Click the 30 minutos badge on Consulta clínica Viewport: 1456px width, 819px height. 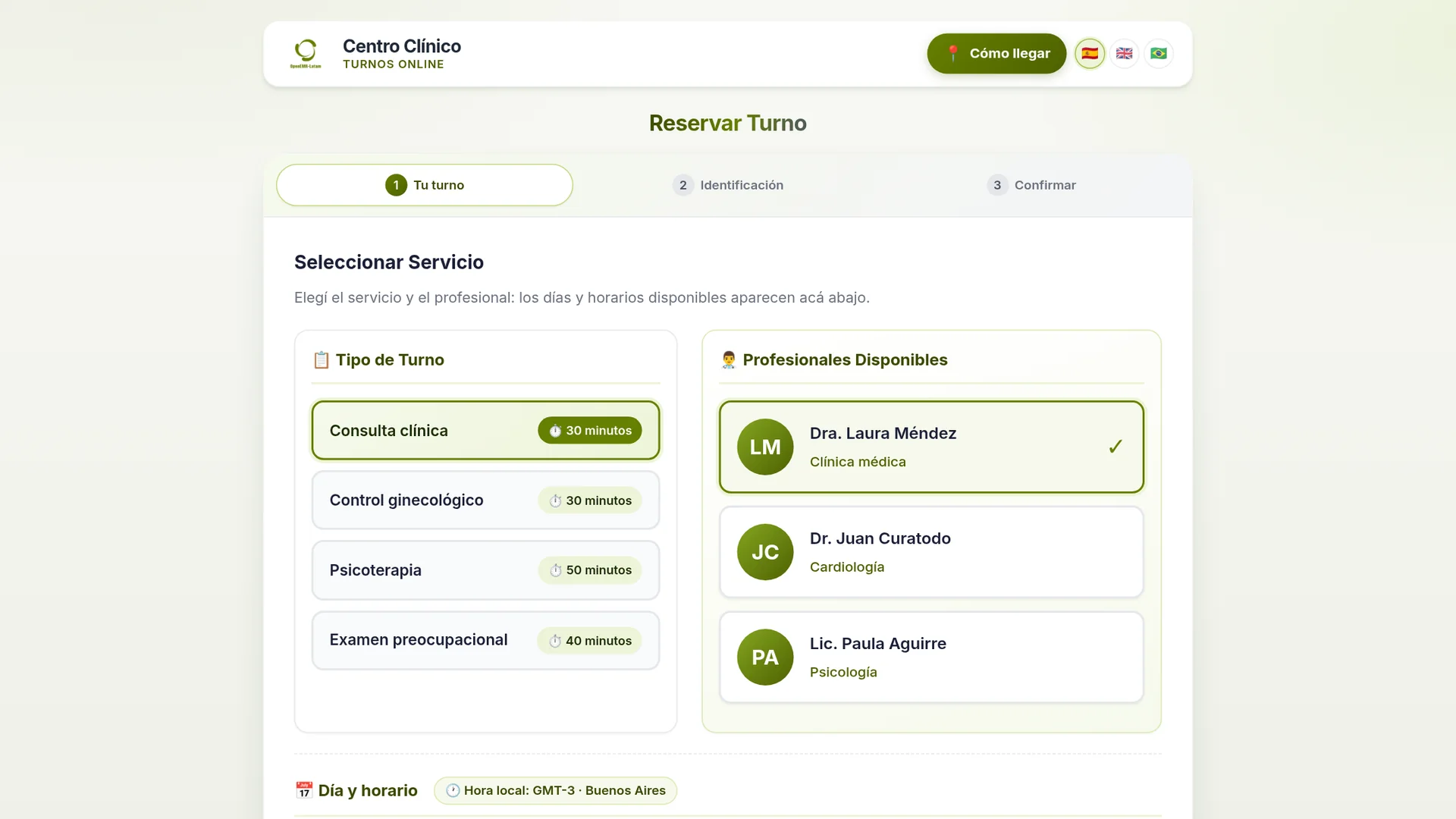(x=590, y=431)
